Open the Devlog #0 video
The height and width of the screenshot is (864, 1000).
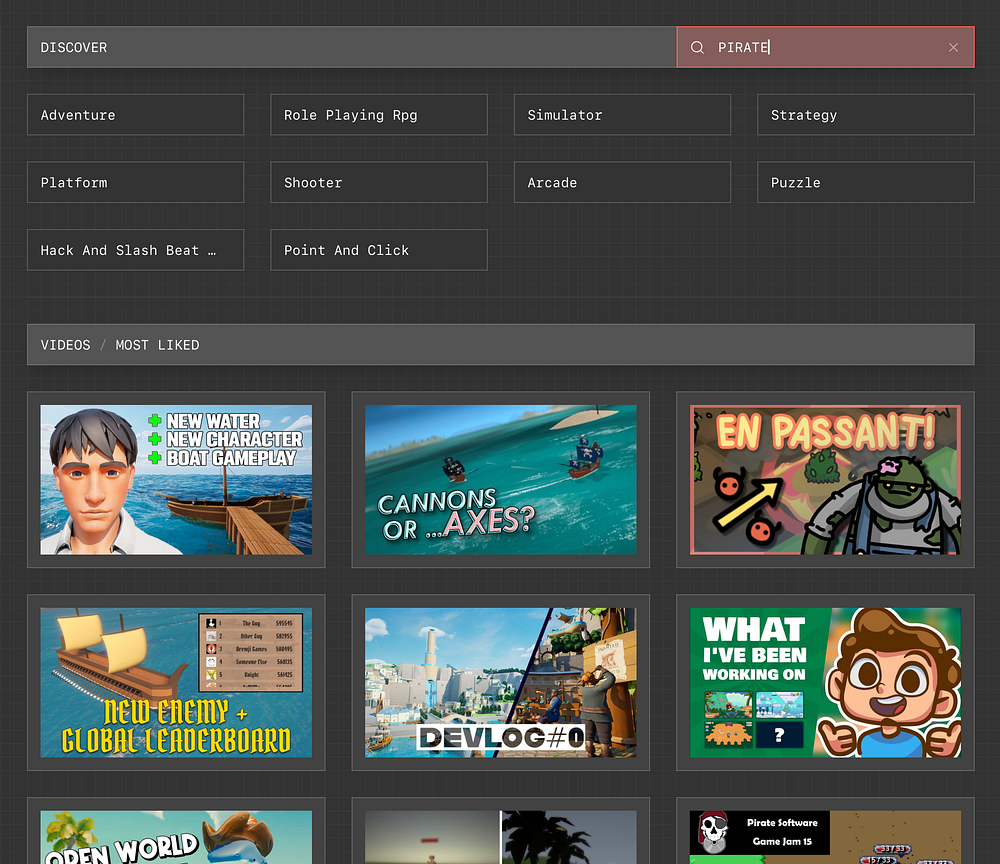pyautogui.click(x=501, y=682)
